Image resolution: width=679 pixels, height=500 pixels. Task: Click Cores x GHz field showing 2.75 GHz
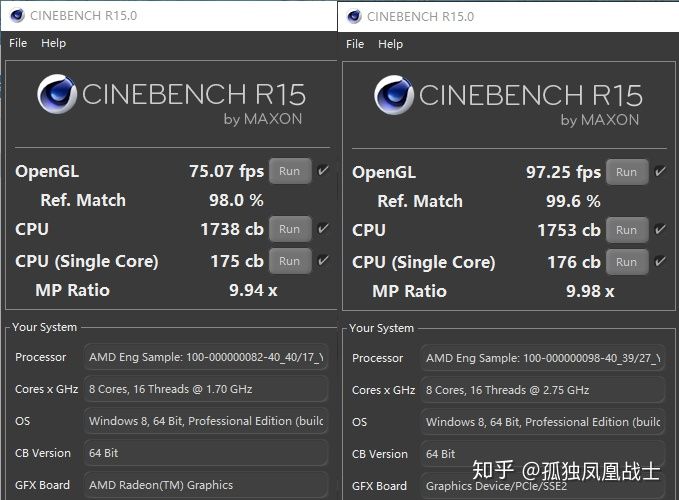(x=543, y=390)
